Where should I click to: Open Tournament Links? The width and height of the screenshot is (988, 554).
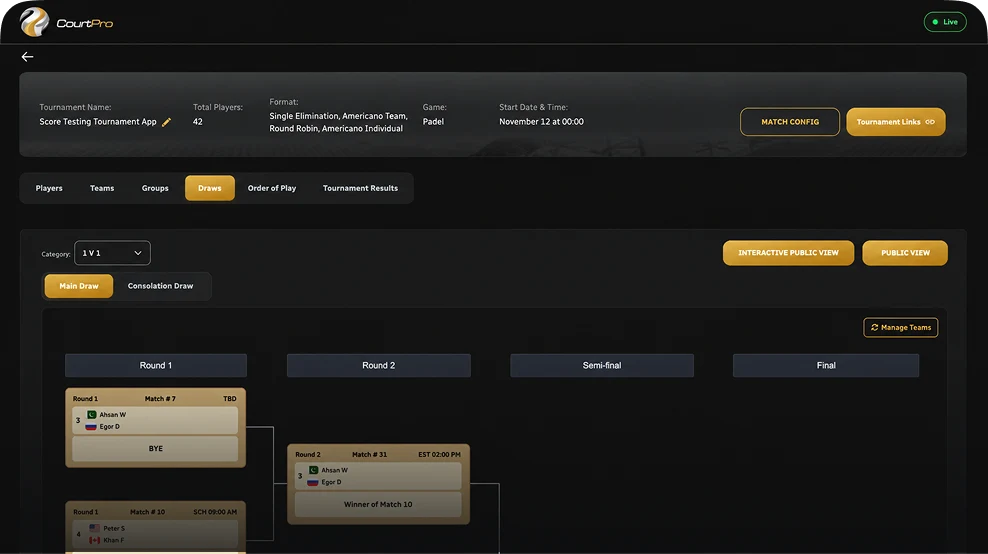coord(895,122)
